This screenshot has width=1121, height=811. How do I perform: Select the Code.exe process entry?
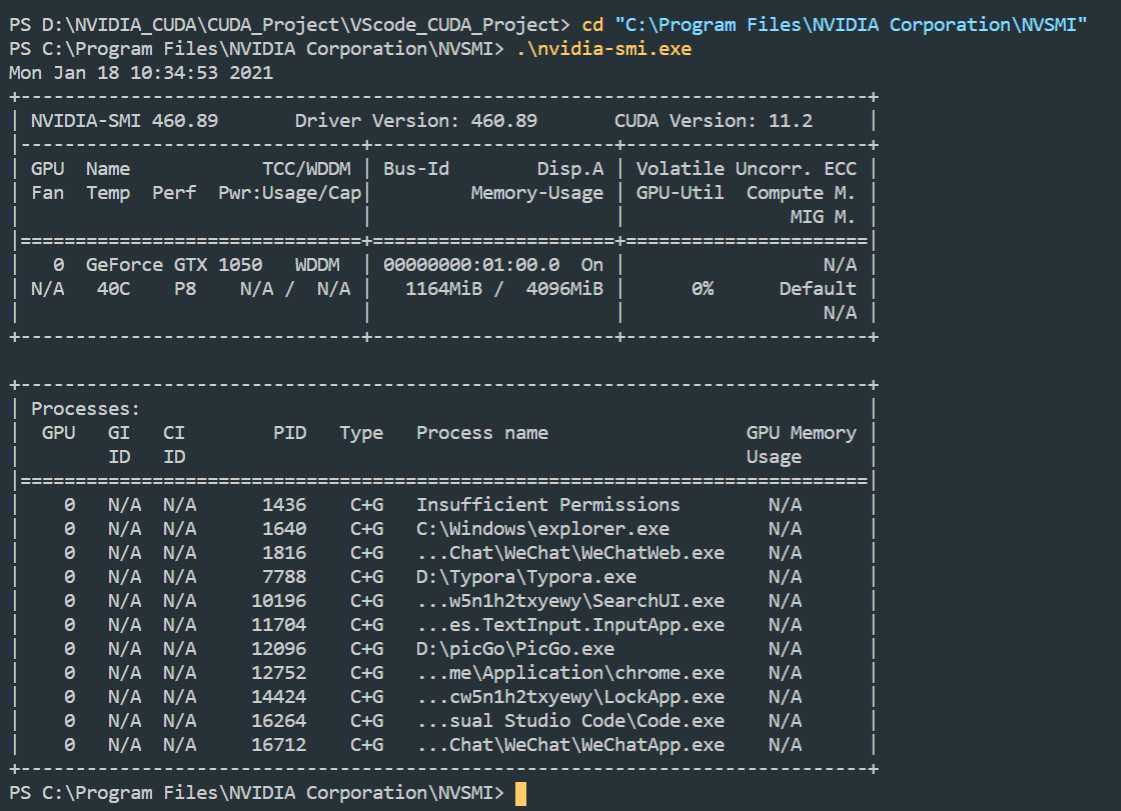(x=570, y=720)
